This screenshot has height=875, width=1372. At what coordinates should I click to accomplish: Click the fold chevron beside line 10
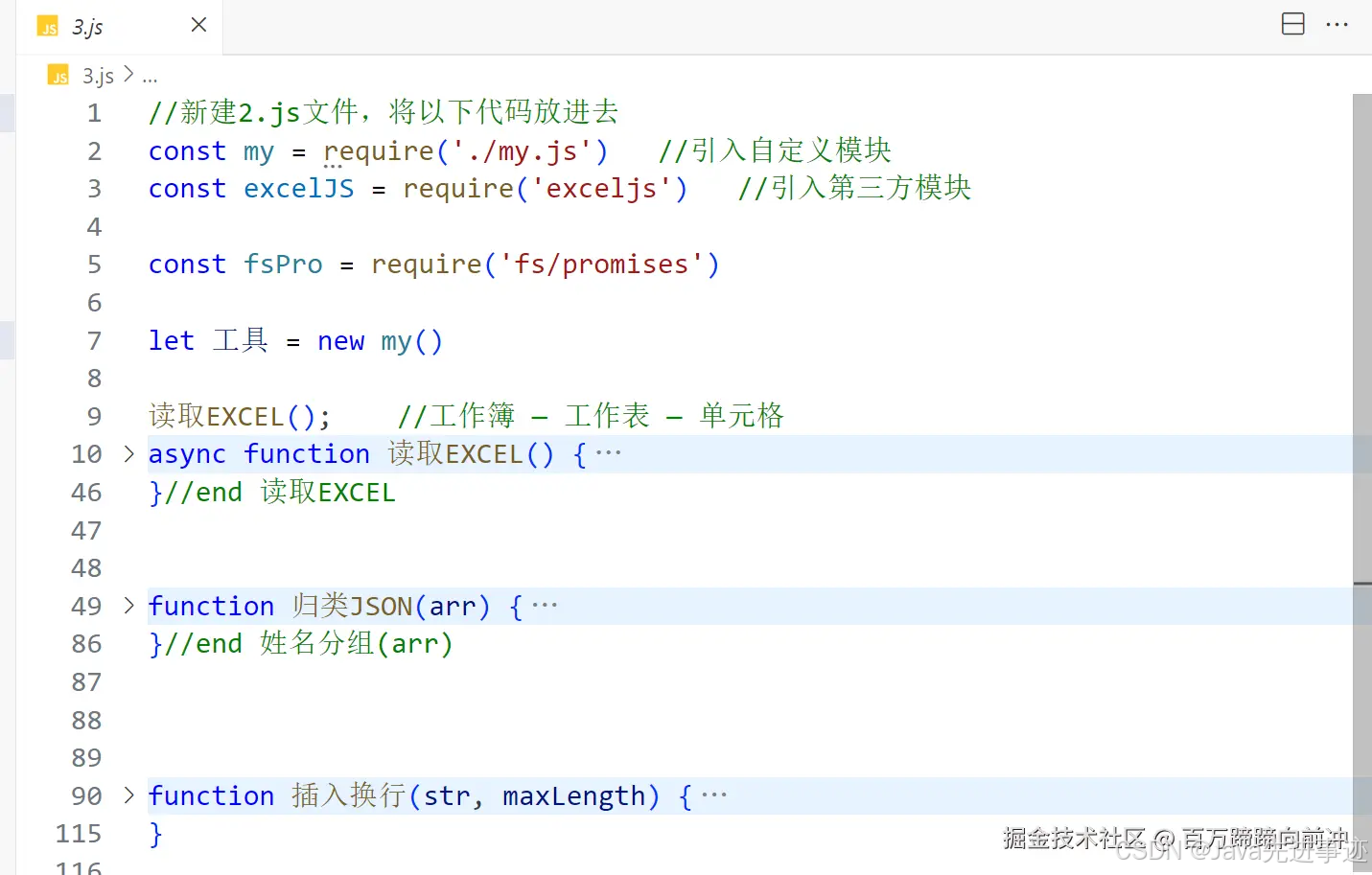128,454
